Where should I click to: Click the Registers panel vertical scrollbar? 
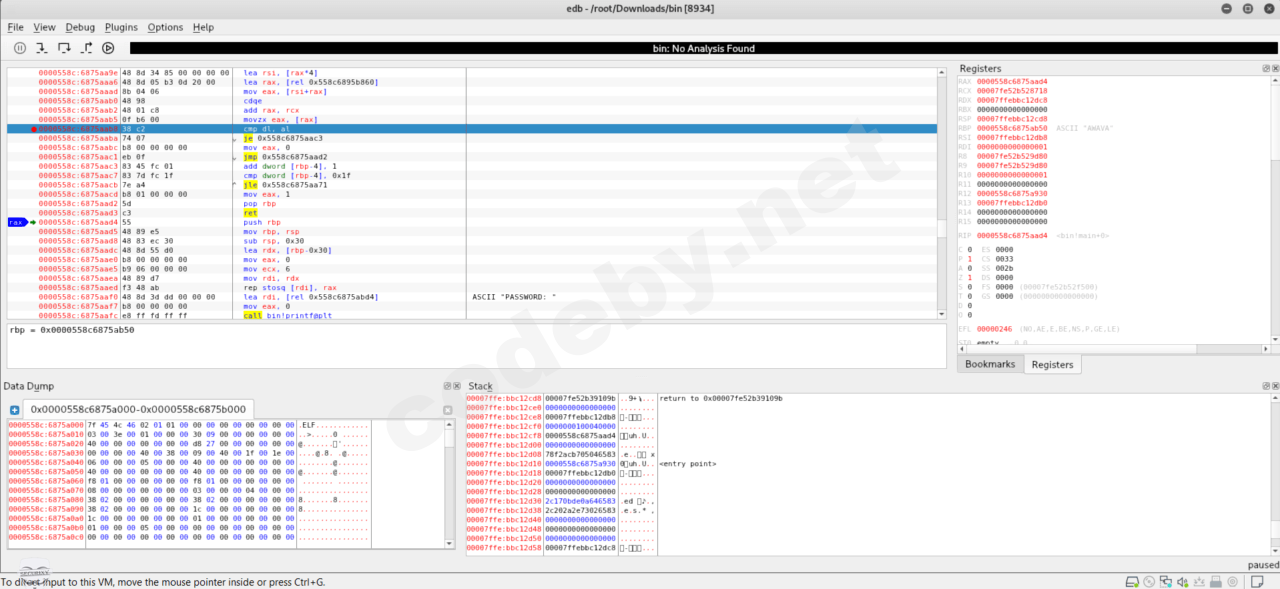[x=1275, y=210]
